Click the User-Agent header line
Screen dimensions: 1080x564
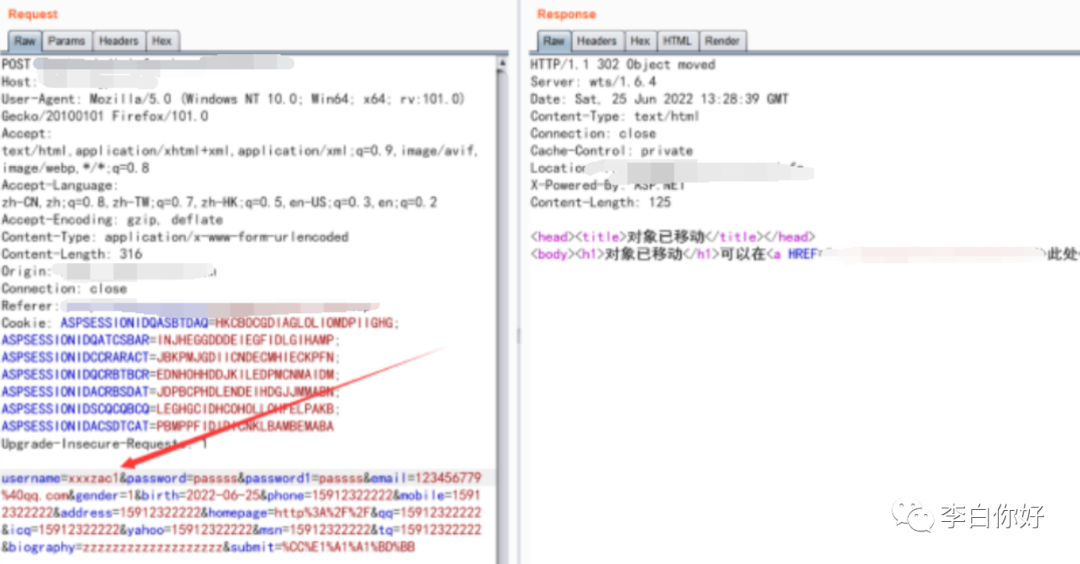[232, 99]
